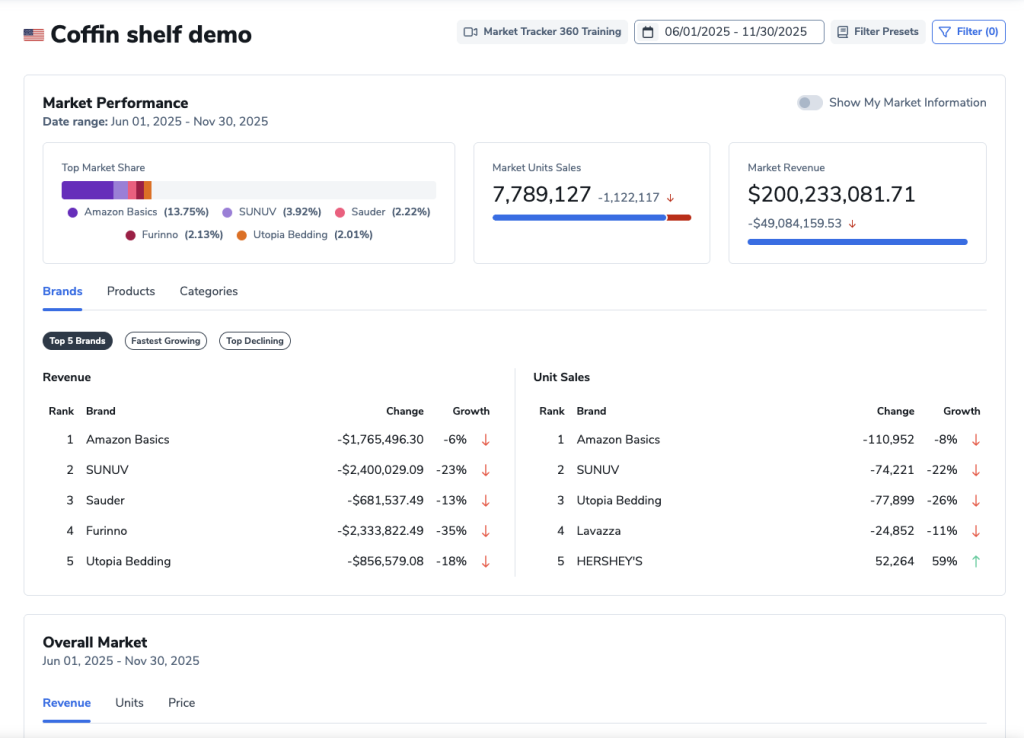Select the Fastest Growing filter chip
Viewport: 1024px width, 738px height.
coord(166,341)
